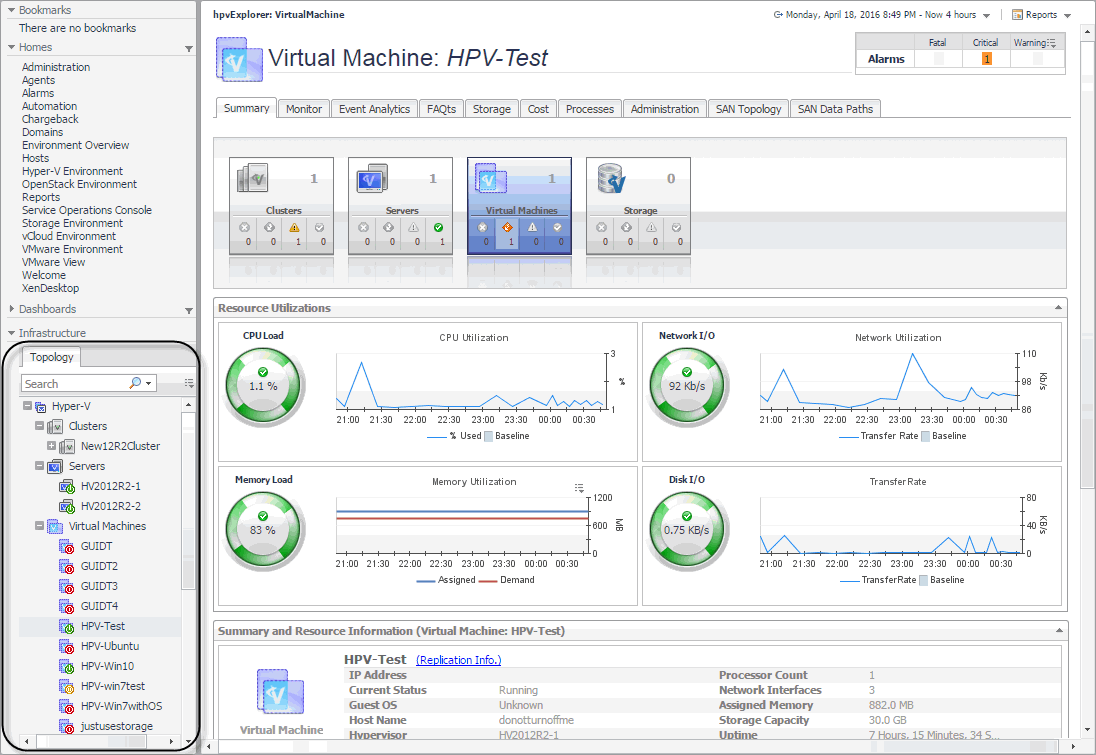Open the Hyper-V Environment link

coord(73,171)
